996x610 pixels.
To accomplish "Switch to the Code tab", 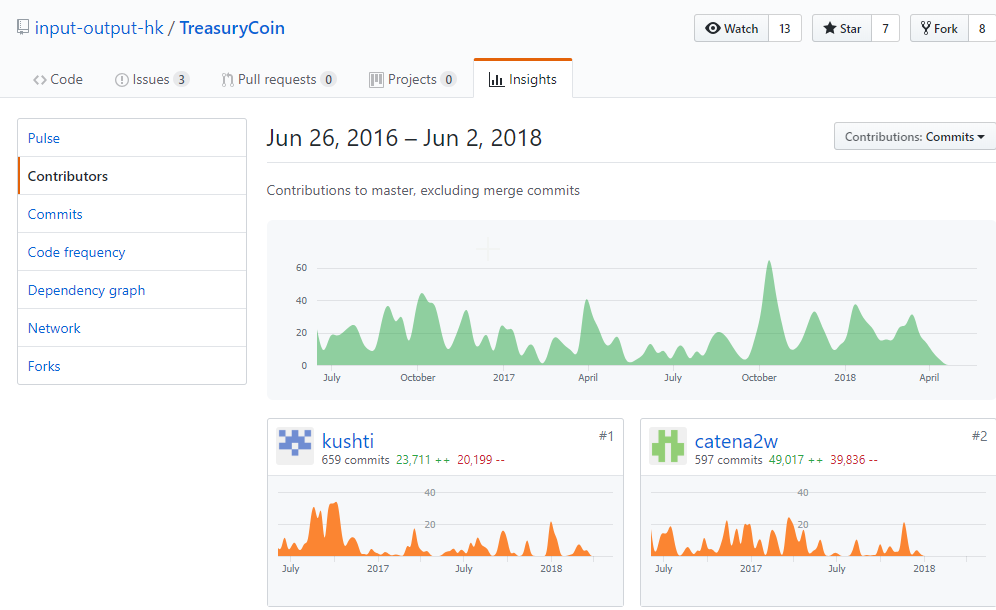I will coord(58,79).
